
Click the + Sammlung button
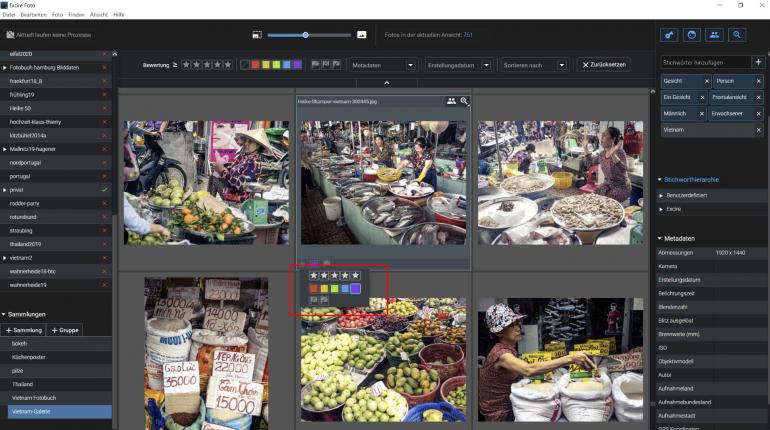point(24,329)
